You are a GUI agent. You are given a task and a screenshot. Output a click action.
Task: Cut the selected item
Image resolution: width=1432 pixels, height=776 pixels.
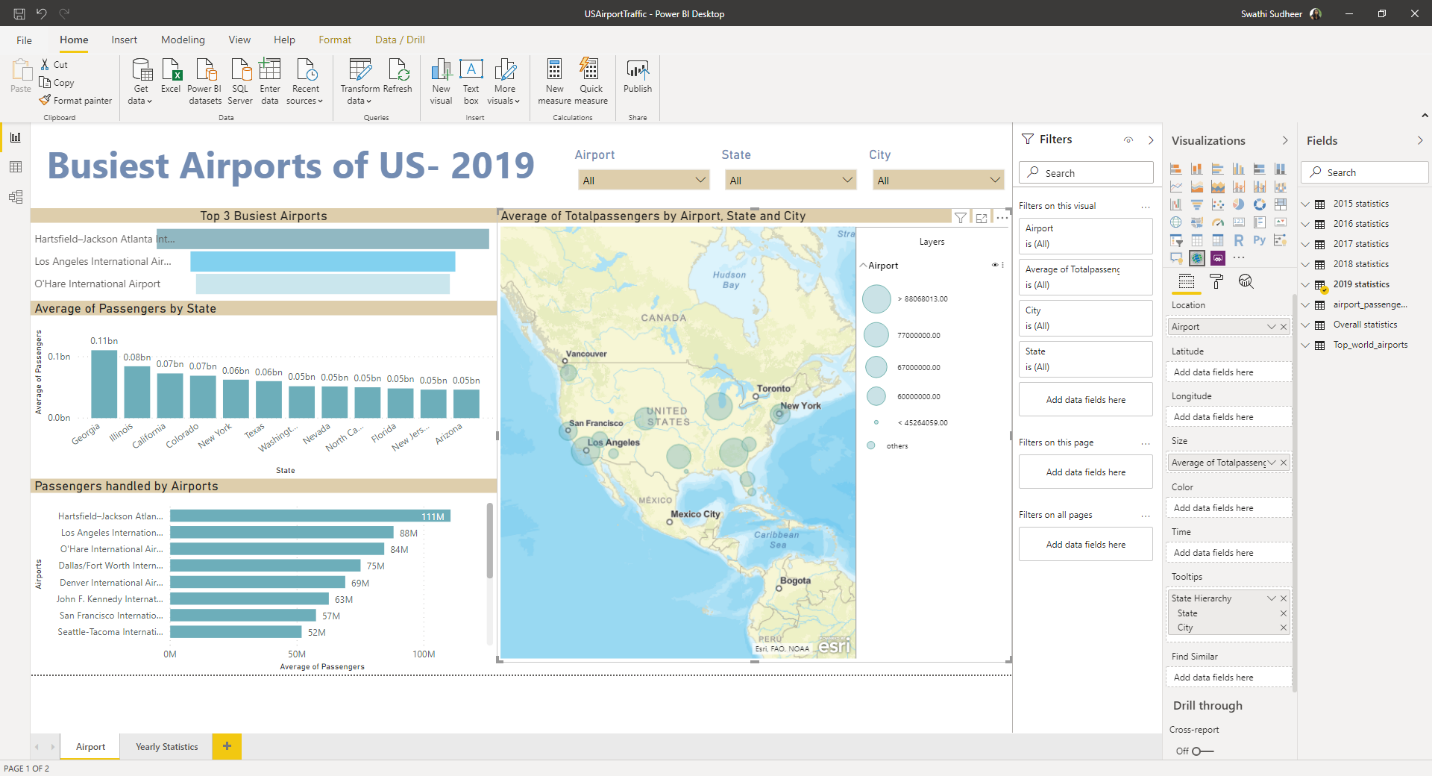(x=54, y=65)
